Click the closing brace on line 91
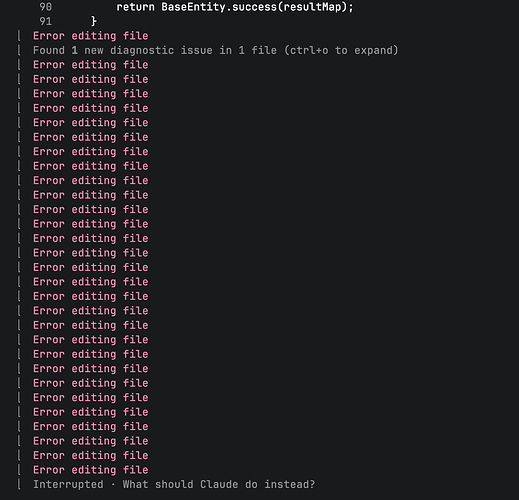The height and width of the screenshot is (500, 519). (x=94, y=21)
